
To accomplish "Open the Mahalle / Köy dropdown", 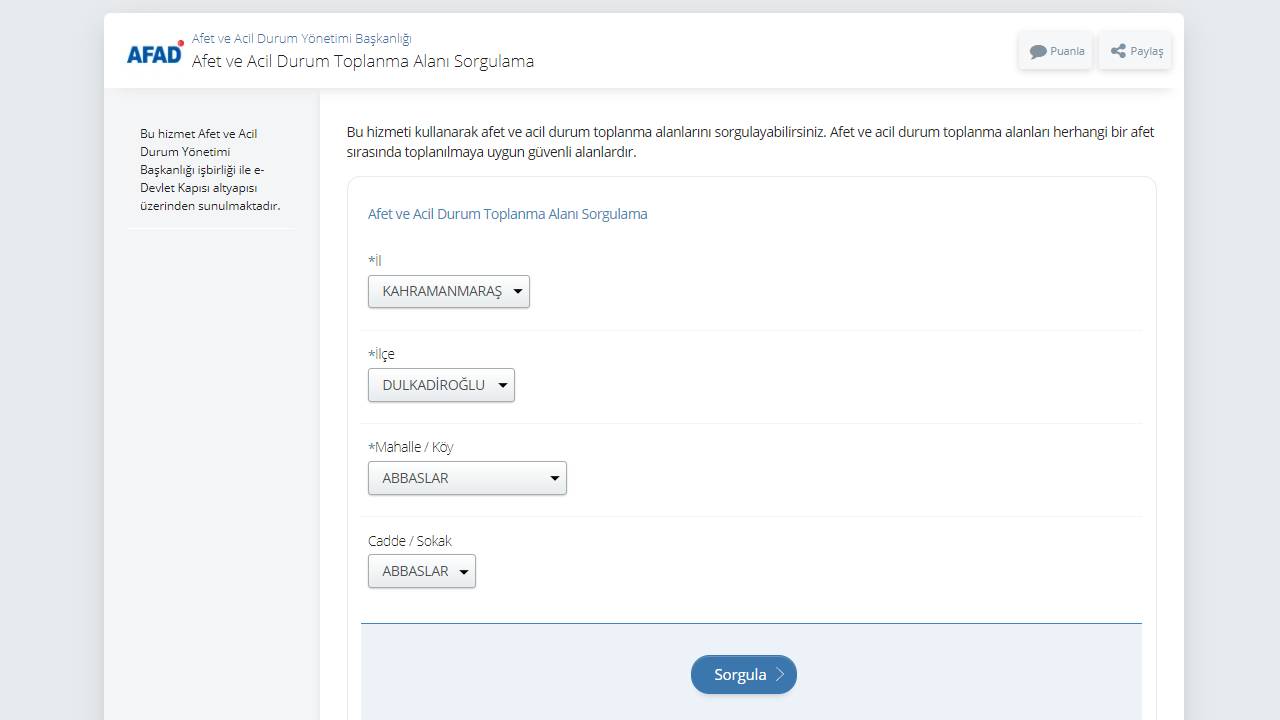I will pos(467,478).
